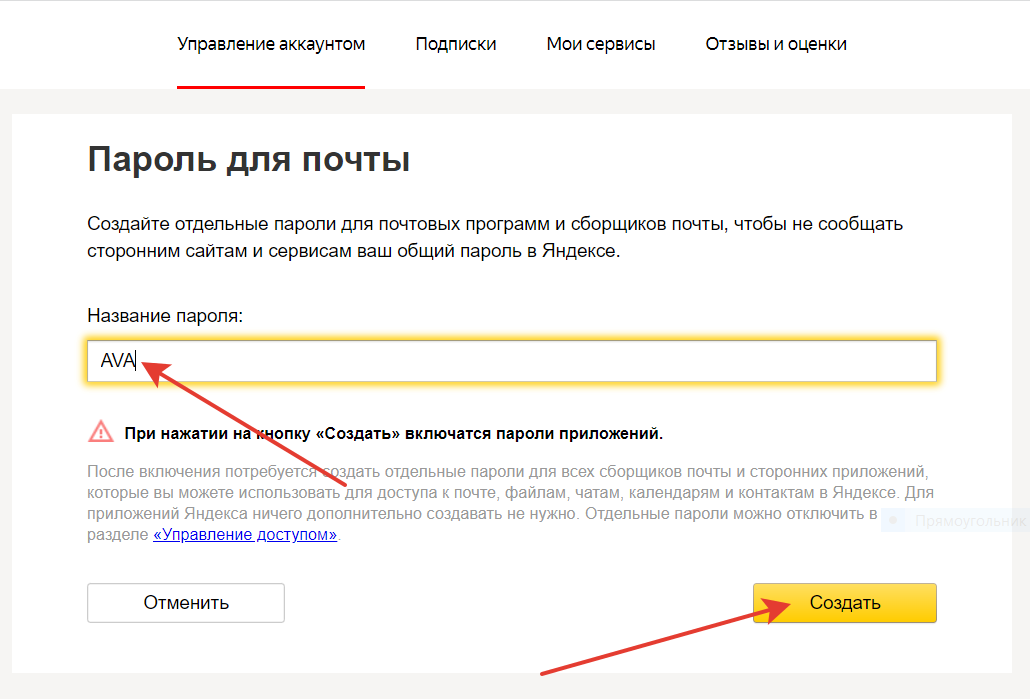
Task: Open the Отзывы и оценки tab
Action: pyautogui.click(x=776, y=44)
